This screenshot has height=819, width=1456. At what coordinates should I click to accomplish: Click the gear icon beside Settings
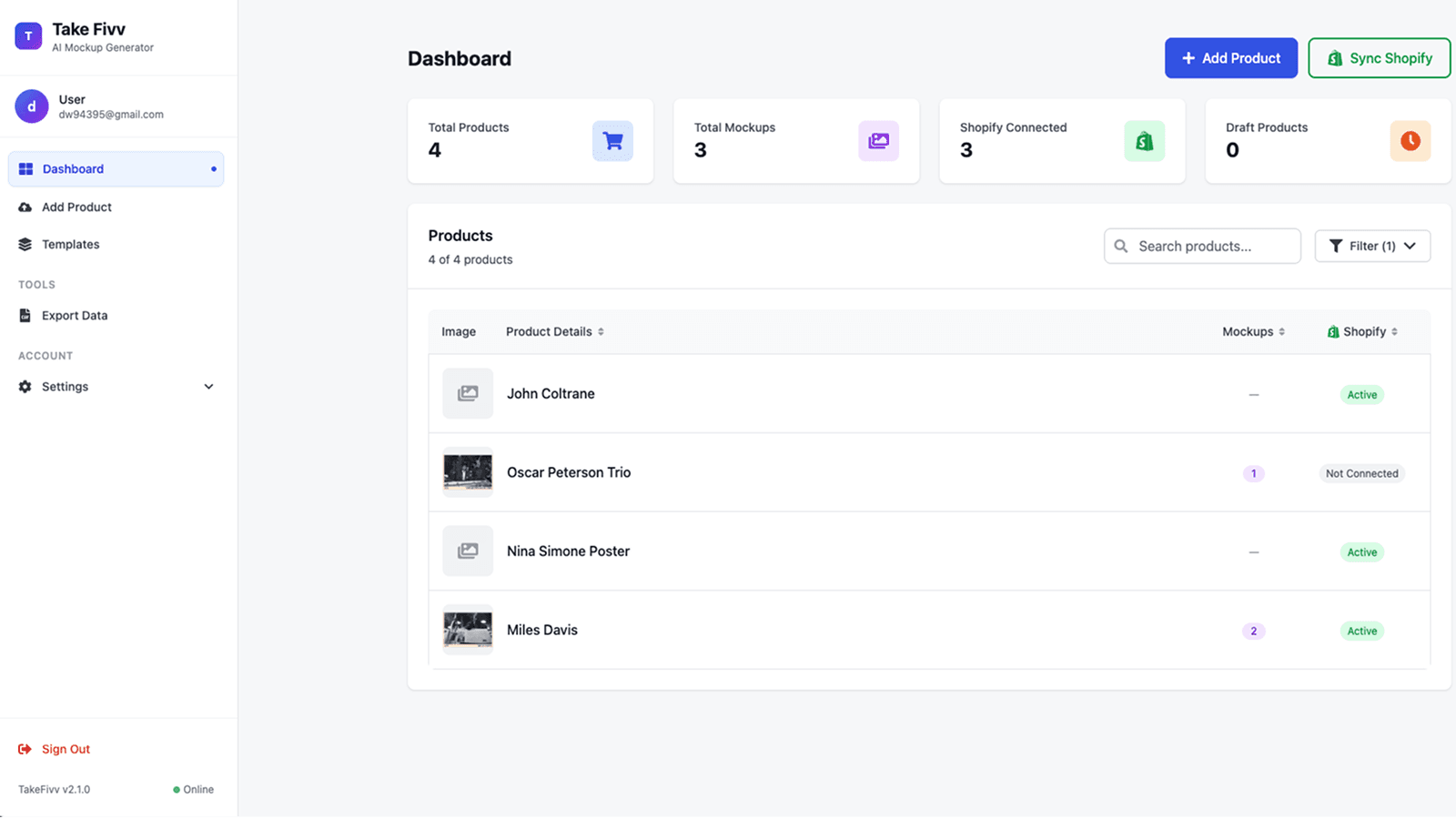(25, 387)
